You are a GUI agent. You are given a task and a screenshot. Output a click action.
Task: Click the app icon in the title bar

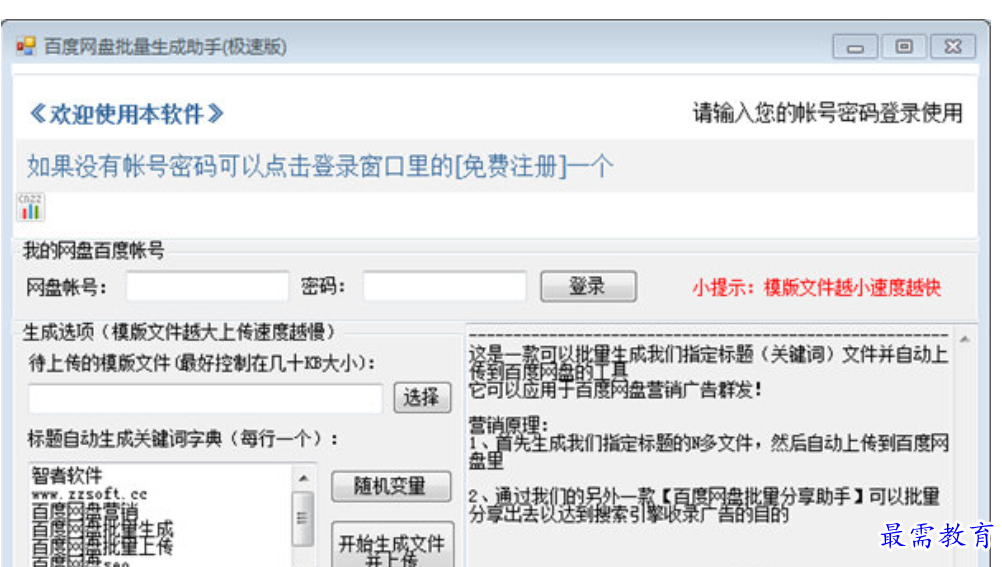tap(26, 46)
